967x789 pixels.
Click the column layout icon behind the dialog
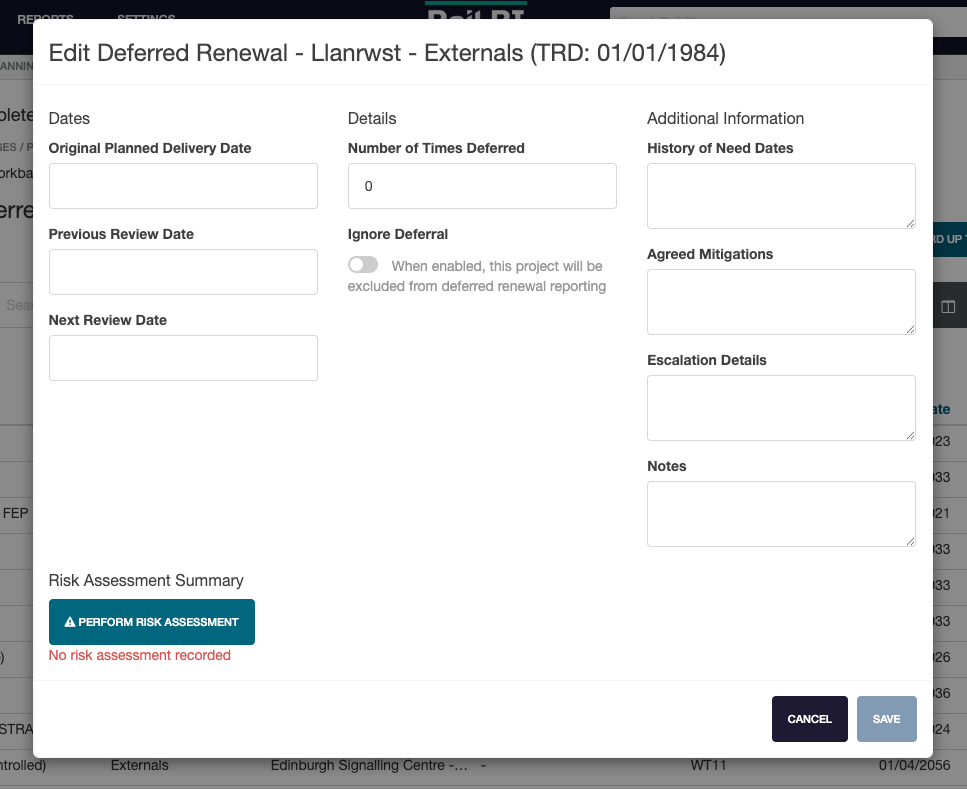(x=948, y=307)
